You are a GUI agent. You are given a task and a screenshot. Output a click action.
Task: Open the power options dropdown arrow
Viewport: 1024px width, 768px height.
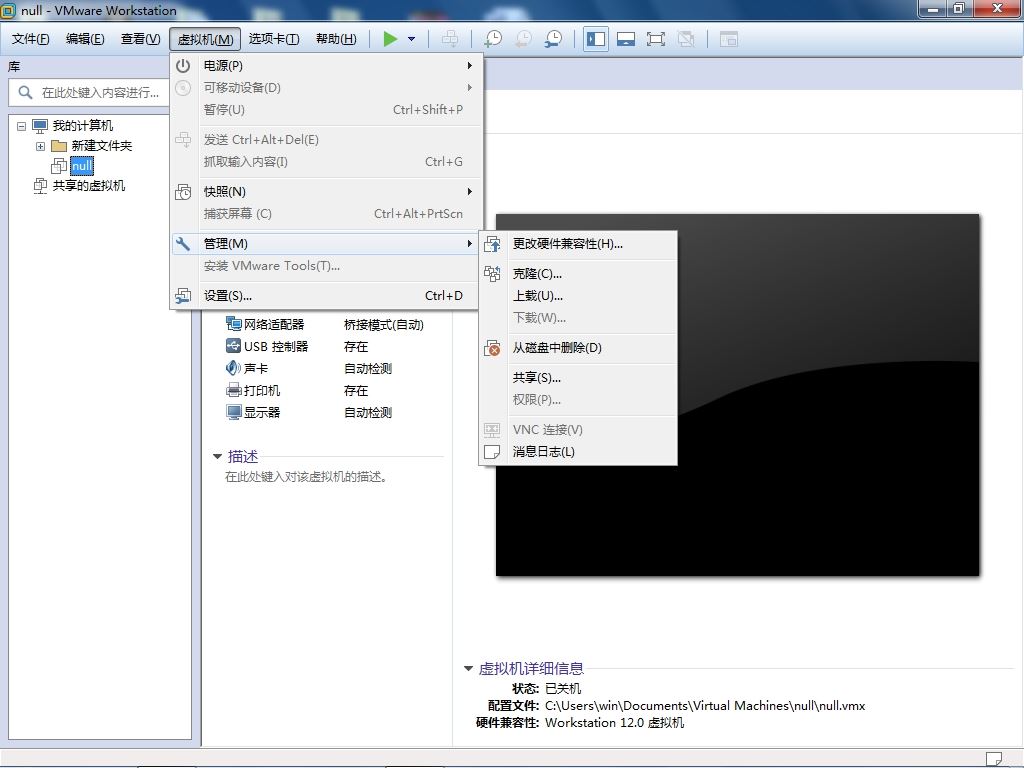coord(411,39)
